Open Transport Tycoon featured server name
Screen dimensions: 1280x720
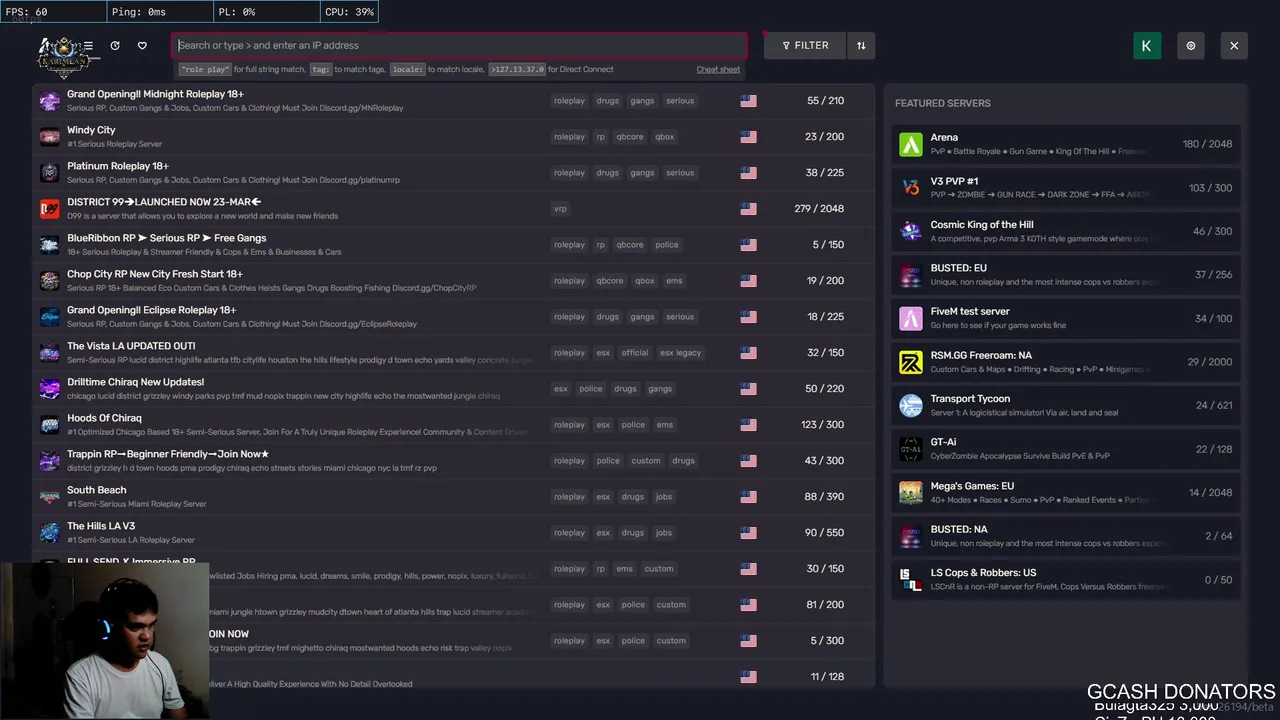(x=970, y=399)
